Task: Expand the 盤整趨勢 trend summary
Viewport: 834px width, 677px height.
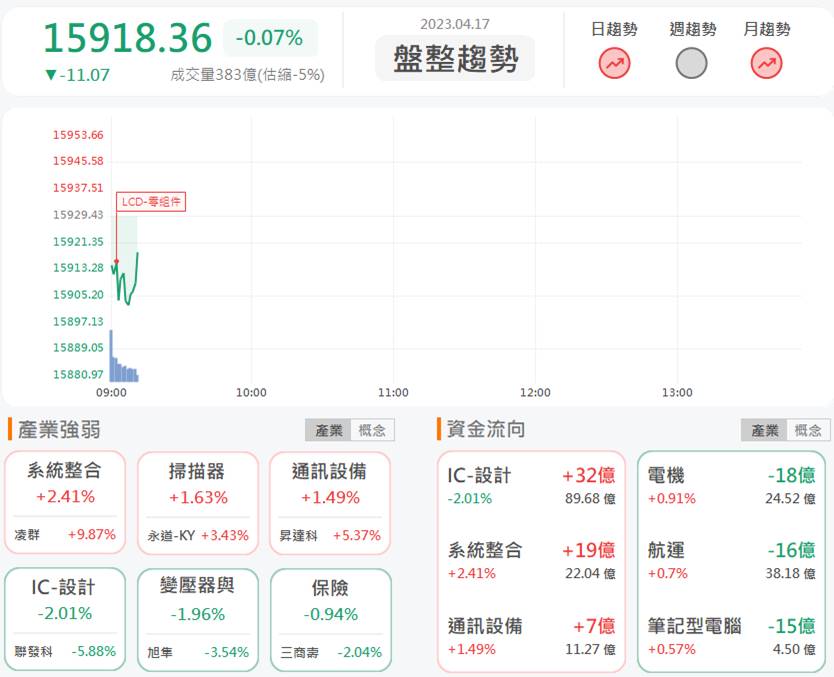Action: click(456, 57)
